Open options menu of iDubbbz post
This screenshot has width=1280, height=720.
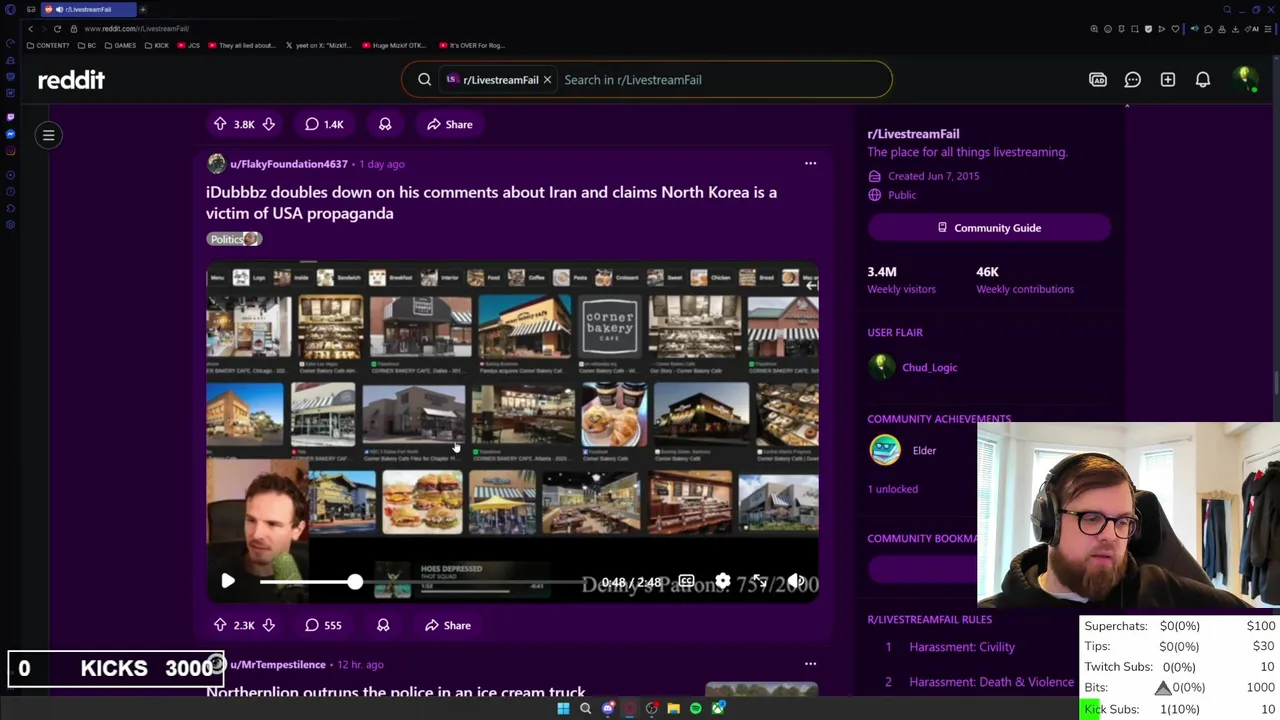(810, 163)
